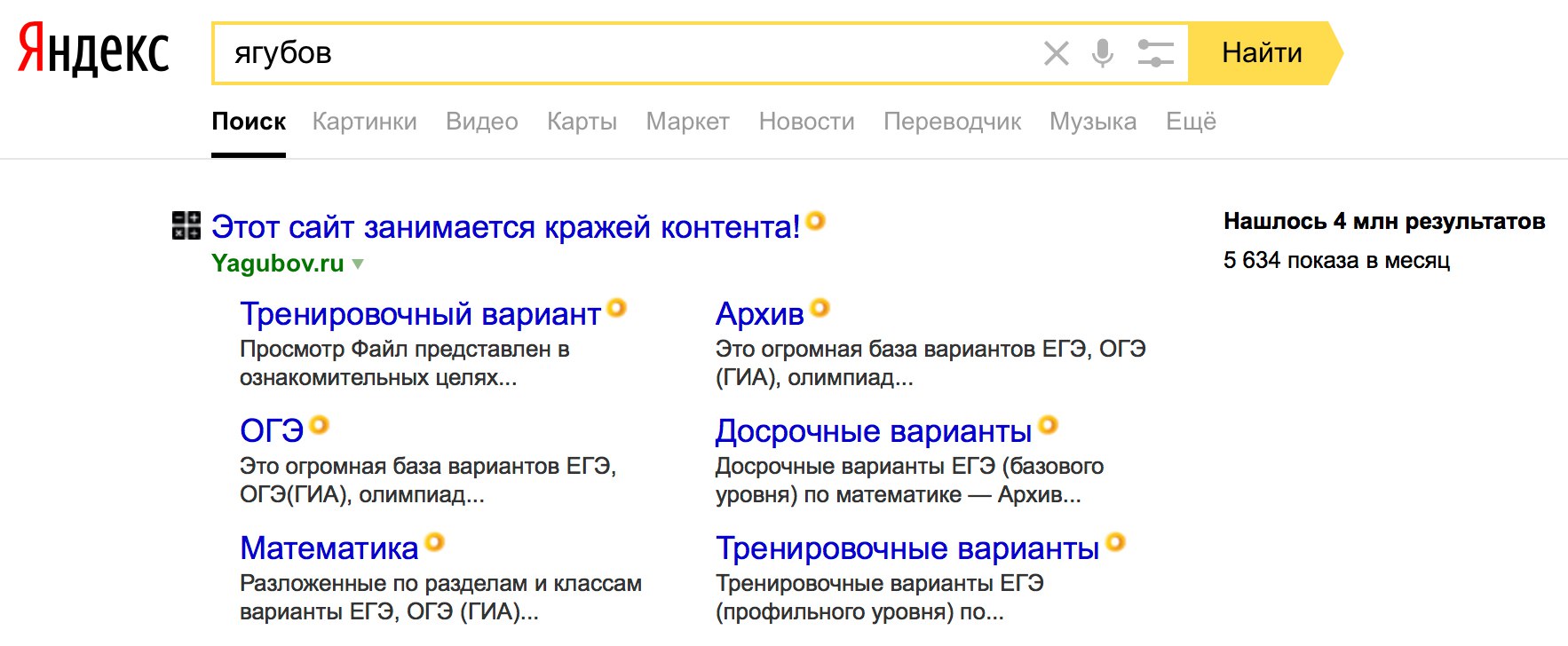Open result 'Этот сайт занимается кражей контента!'
The width and height of the screenshot is (1568, 646).
505,227
